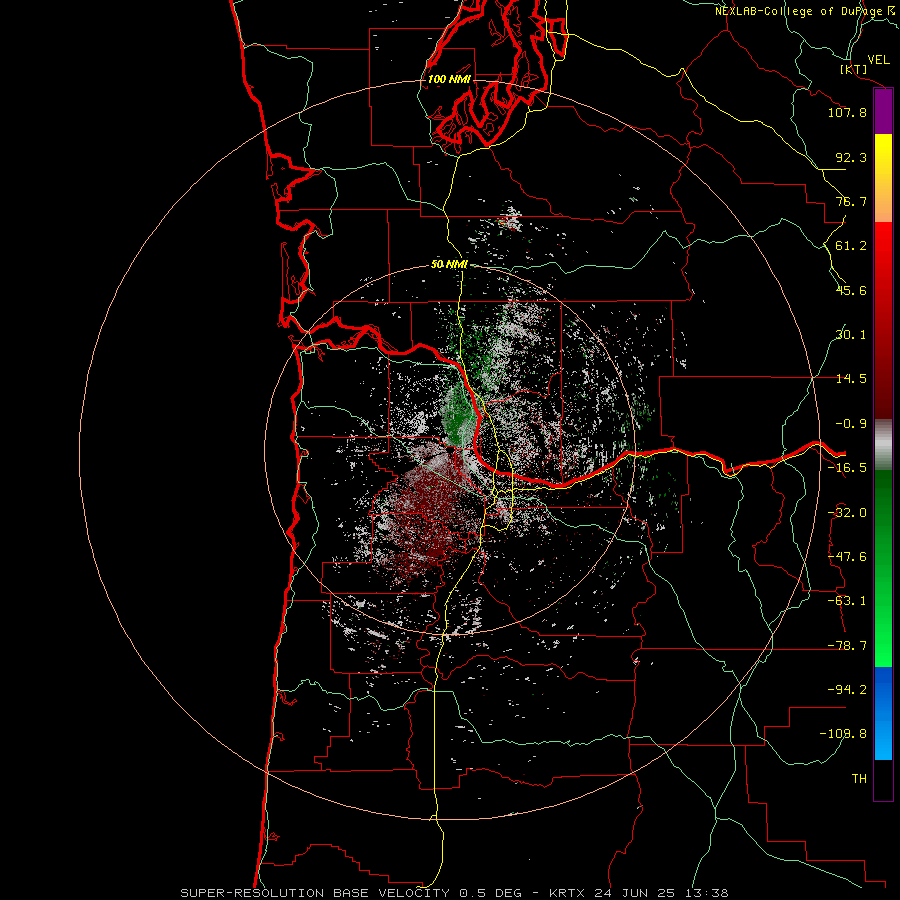The height and width of the screenshot is (900, 900).
Task: Click the 92.3 legend value
Action: point(851,157)
